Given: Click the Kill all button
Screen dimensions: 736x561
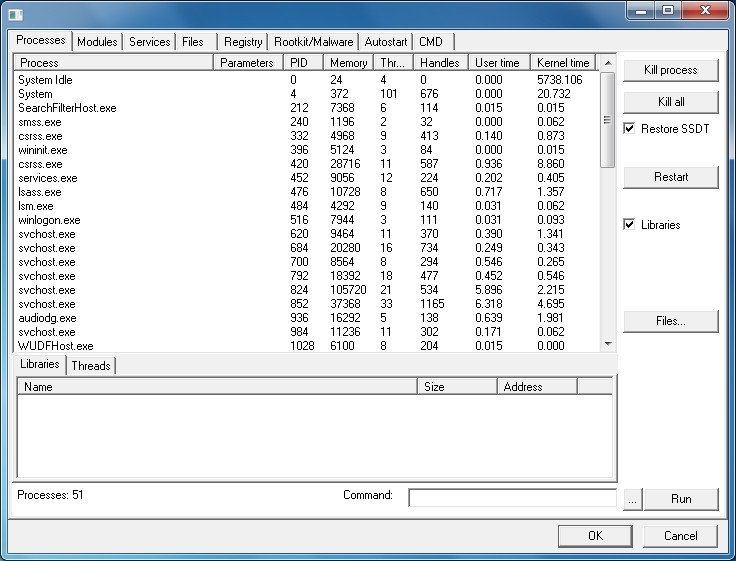Looking at the screenshot, I should point(671,102).
